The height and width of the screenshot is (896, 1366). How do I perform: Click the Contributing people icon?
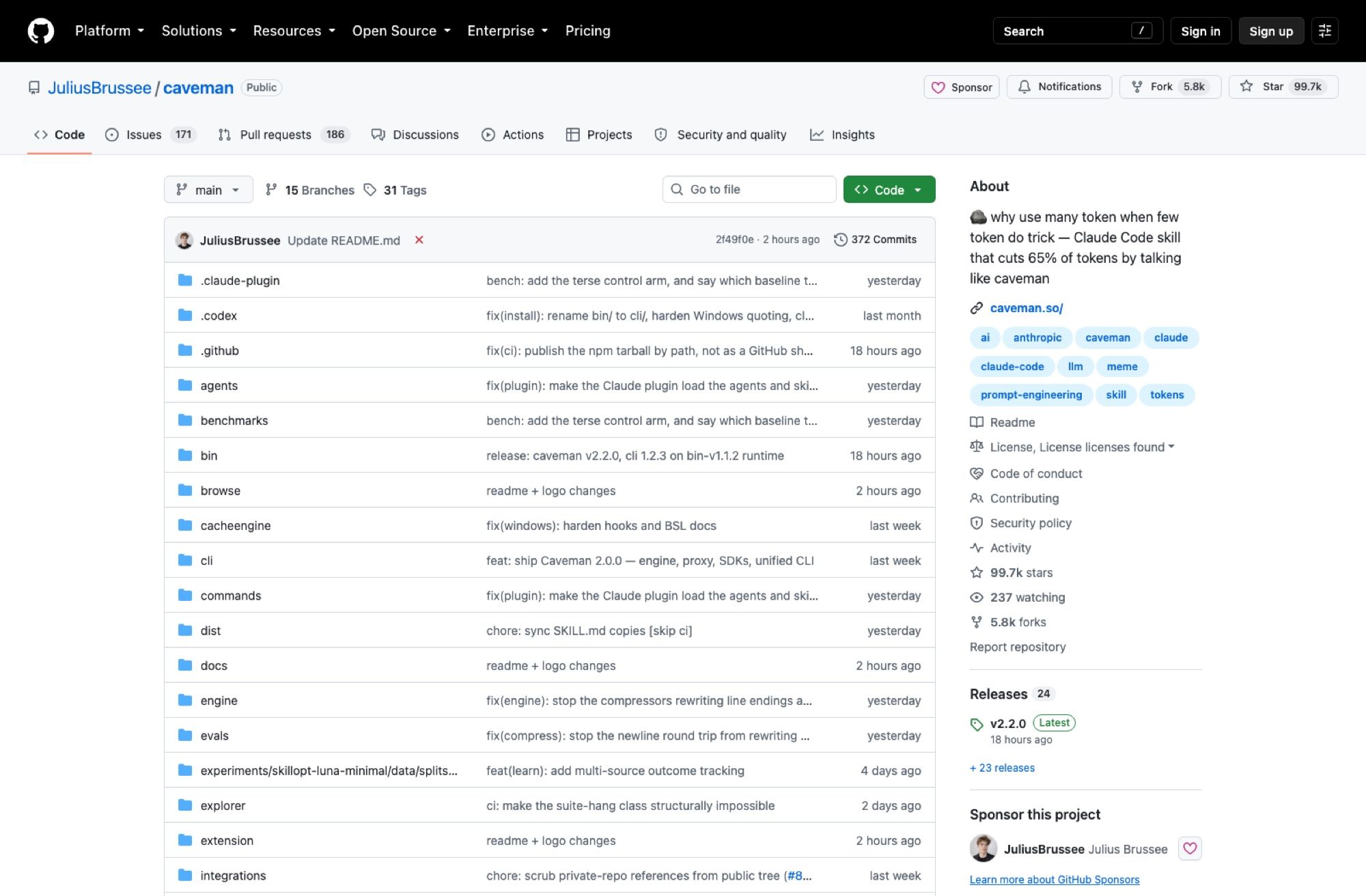tap(977, 498)
